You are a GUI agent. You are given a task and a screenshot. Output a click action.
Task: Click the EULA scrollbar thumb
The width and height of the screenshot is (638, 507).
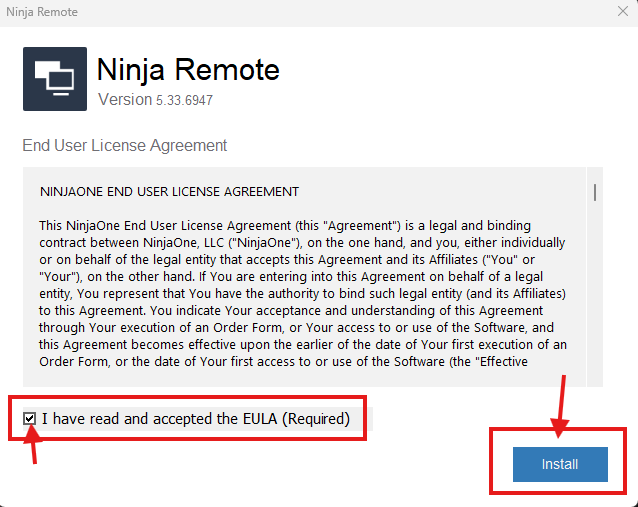(x=595, y=191)
